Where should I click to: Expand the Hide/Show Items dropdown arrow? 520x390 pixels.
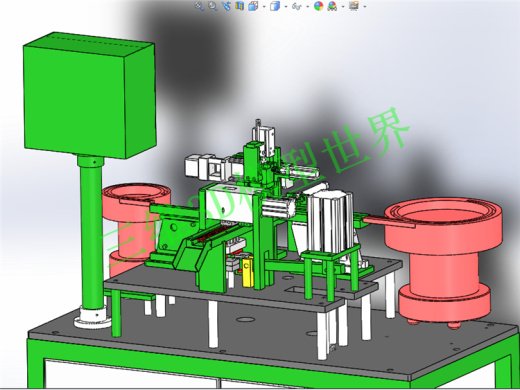click(307, 6)
